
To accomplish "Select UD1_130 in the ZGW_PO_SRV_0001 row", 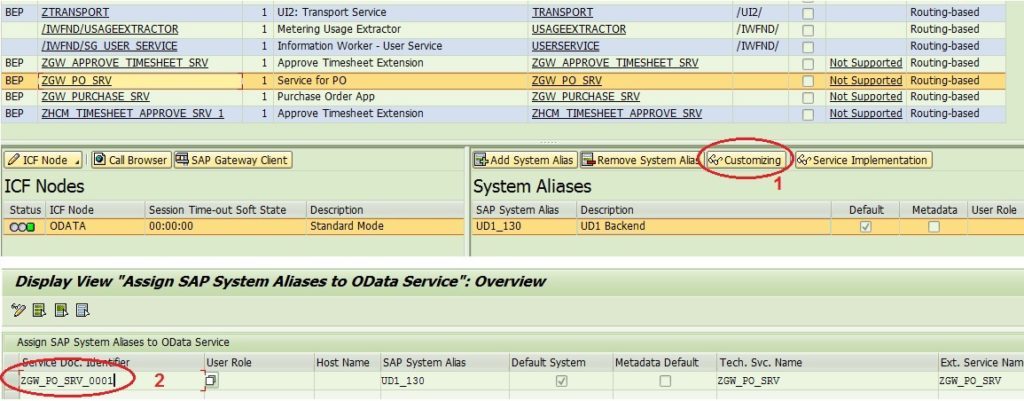I will click(x=443, y=380).
